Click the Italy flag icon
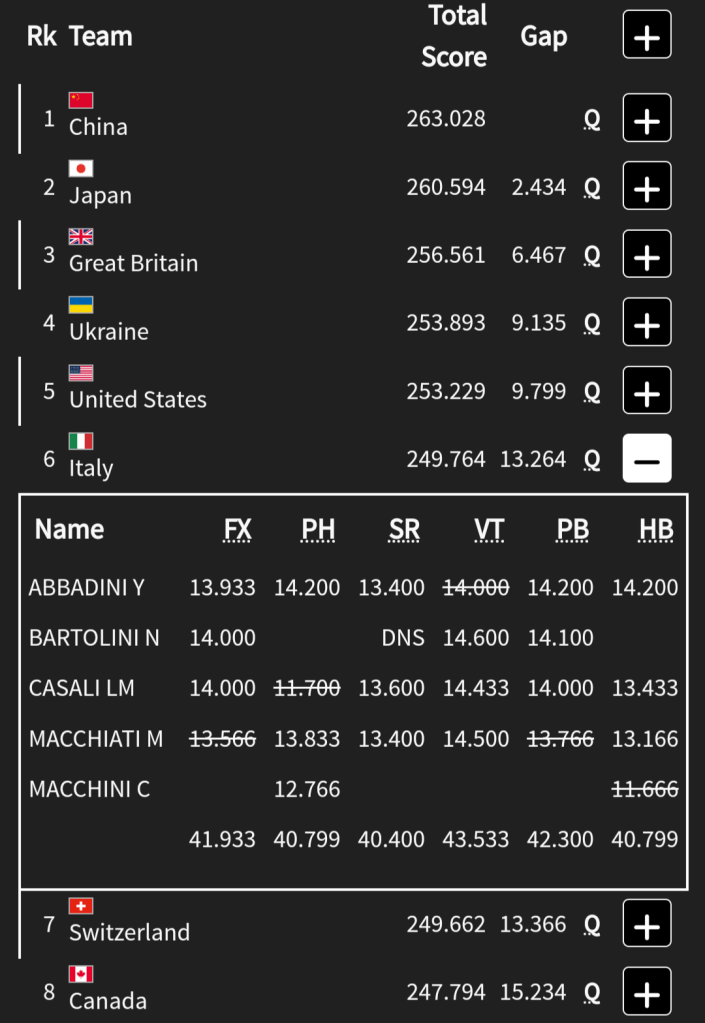Viewport: 705px width, 1023px height. 81,441
